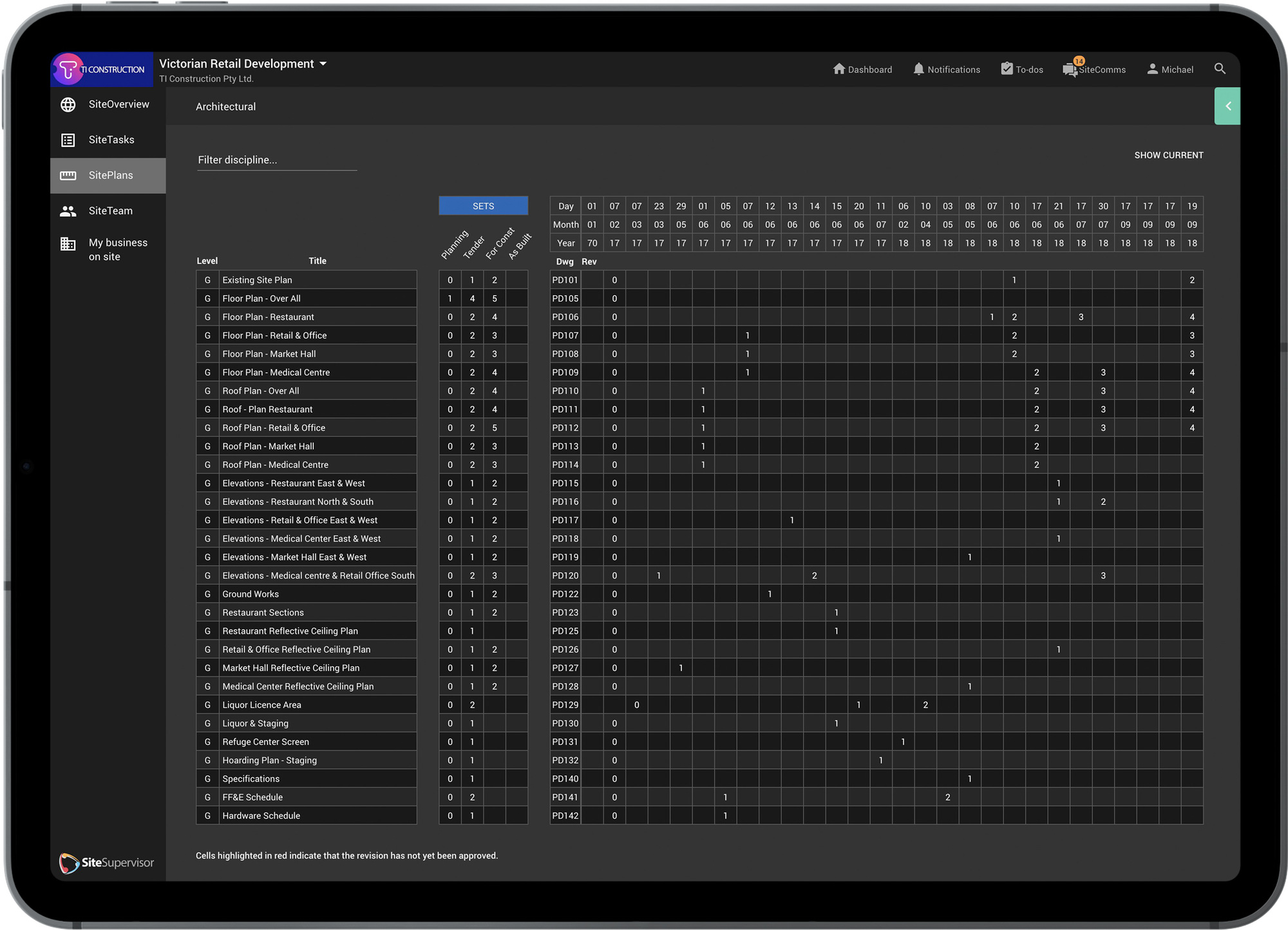Click the My business building icon
Screen dimensions: 1288x930
click(x=68, y=244)
